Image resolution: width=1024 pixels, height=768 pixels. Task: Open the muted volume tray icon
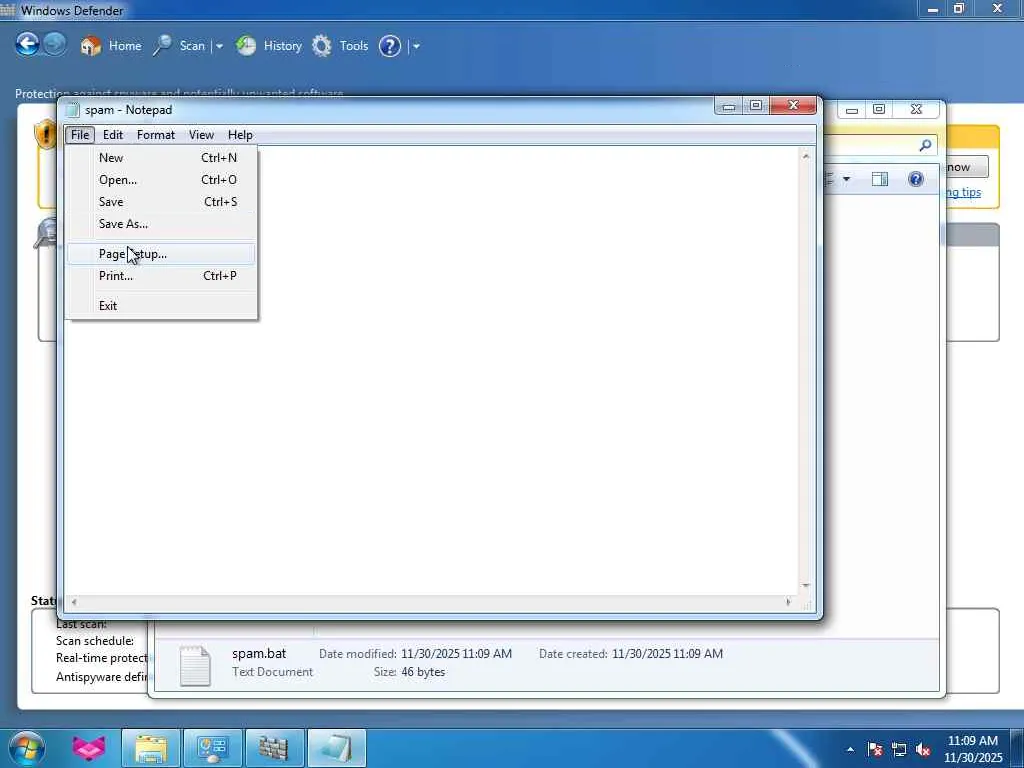tap(923, 750)
